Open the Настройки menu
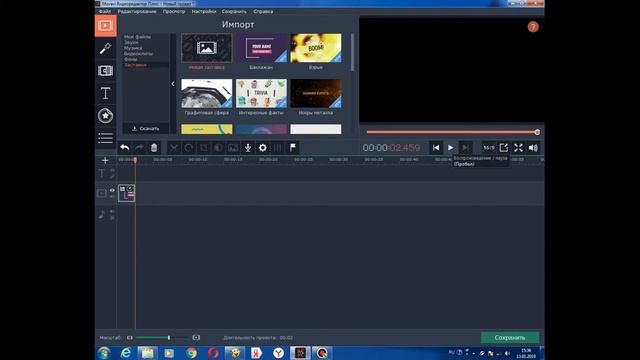 204,11
